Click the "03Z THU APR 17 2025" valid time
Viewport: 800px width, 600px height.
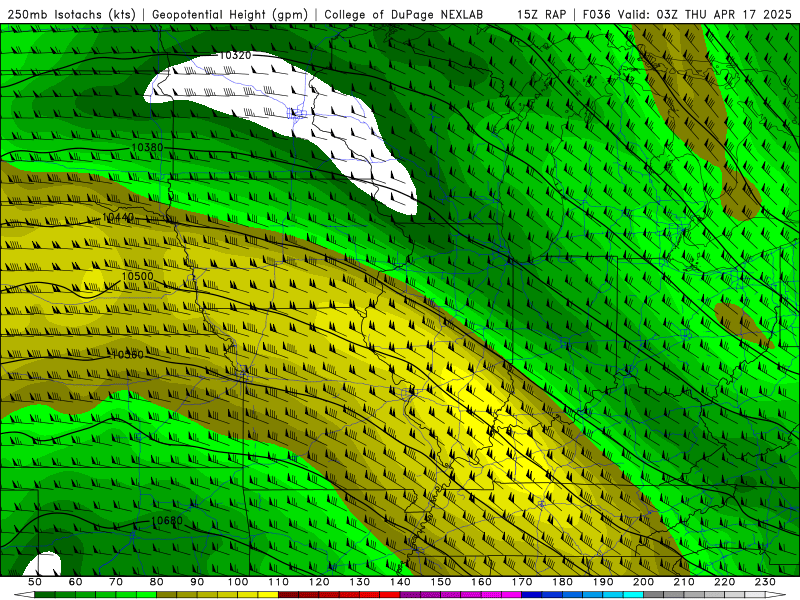click(x=724, y=15)
